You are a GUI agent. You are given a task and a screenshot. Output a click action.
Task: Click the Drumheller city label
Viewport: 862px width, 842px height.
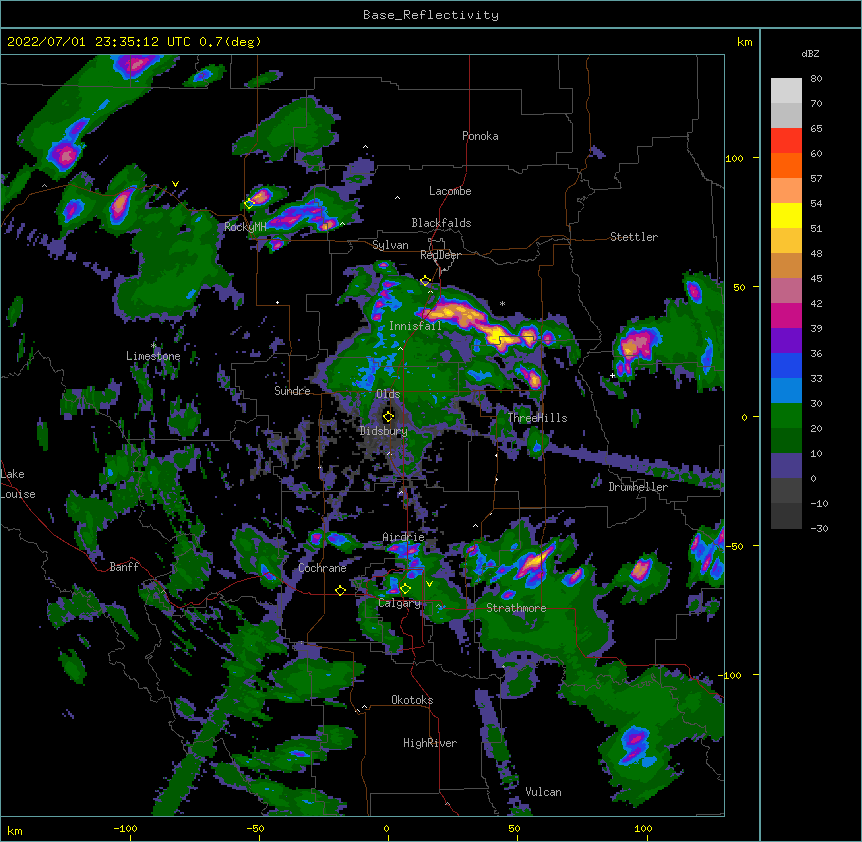[638, 487]
